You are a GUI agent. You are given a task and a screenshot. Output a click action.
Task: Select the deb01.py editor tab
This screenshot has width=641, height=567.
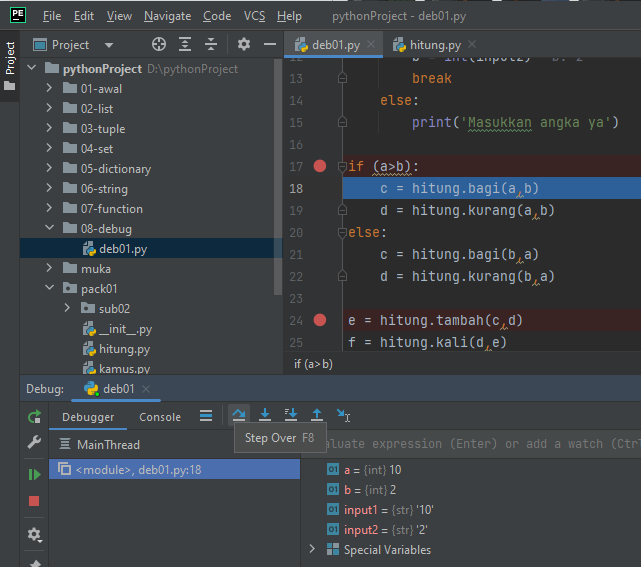point(336,45)
